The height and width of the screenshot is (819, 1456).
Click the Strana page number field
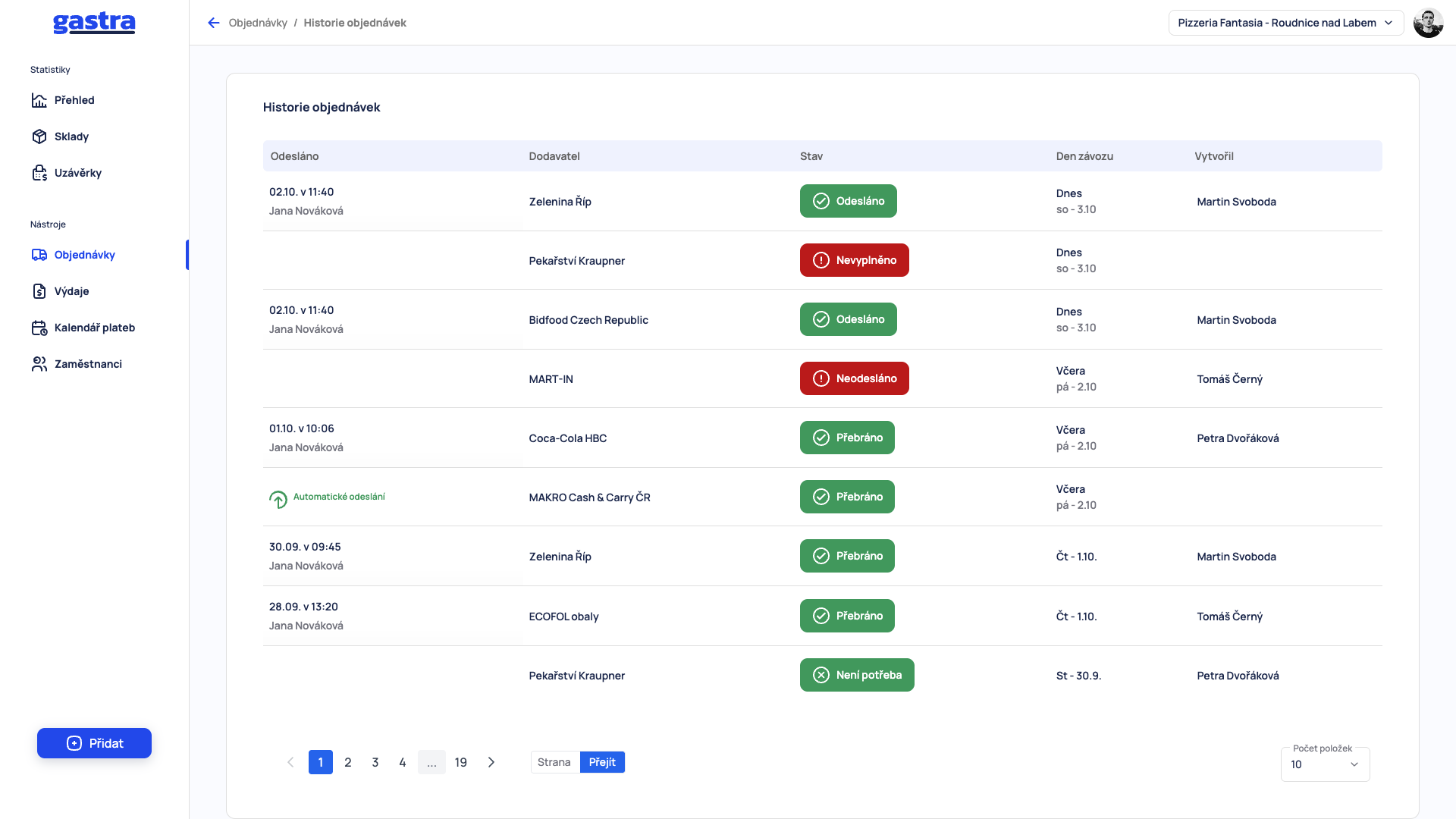(x=555, y=762)
